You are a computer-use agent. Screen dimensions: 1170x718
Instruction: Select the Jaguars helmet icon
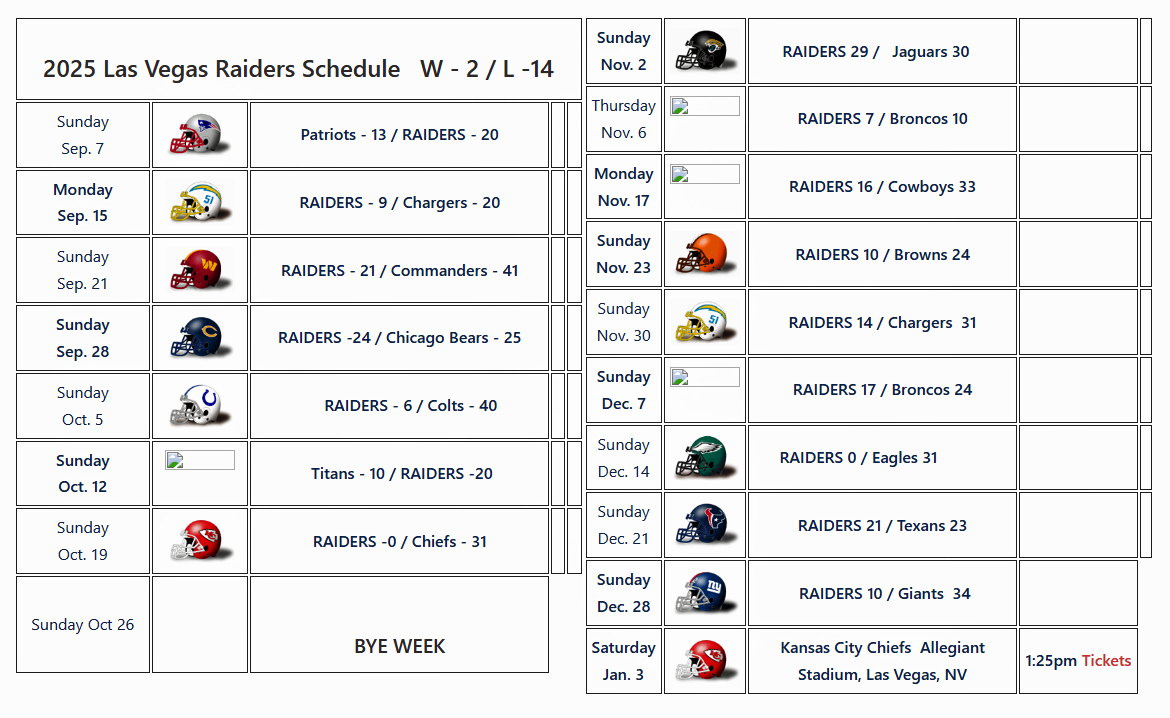[703, 51]
